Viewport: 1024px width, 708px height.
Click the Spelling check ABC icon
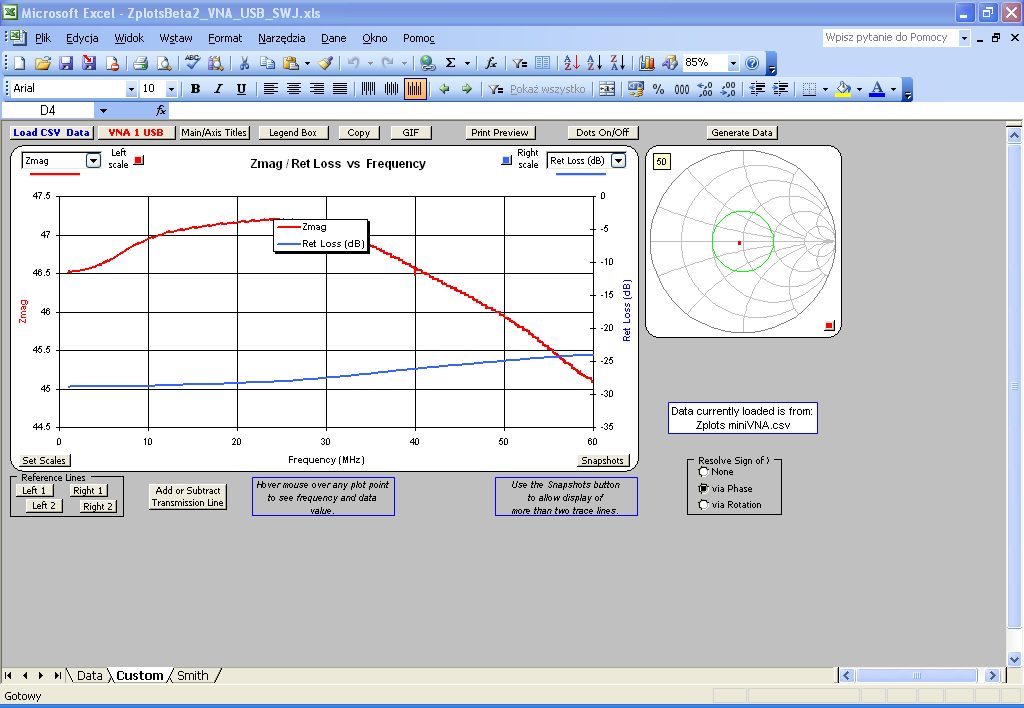193,63
